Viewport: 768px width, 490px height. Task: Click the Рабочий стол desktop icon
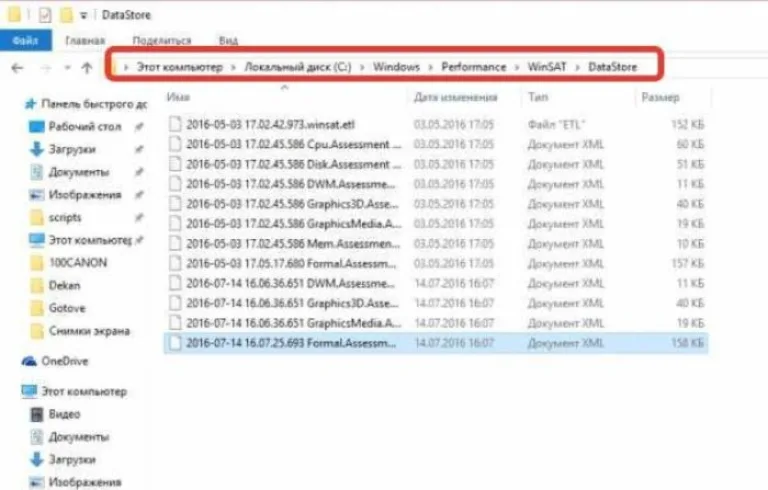[x=37, y=127]
